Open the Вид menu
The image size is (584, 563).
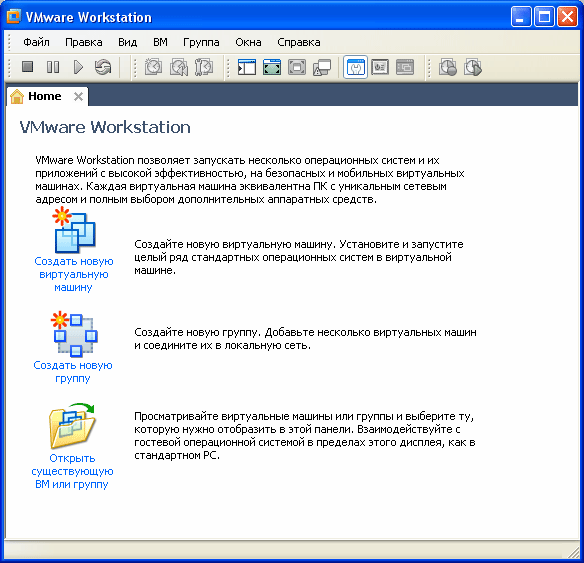[x=128, y=42]
